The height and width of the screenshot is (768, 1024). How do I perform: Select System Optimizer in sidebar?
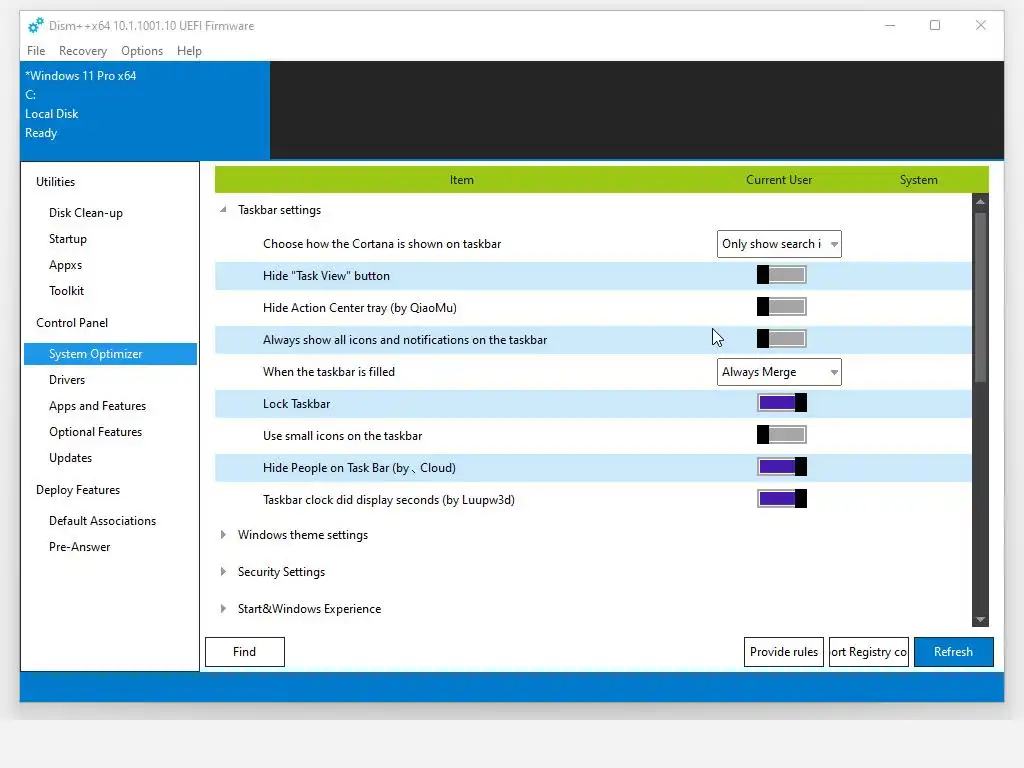[110, 354]
